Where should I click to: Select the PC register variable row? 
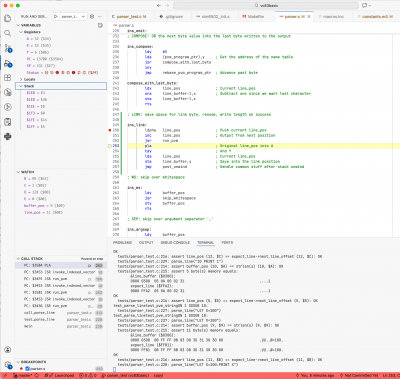point(61,59)
